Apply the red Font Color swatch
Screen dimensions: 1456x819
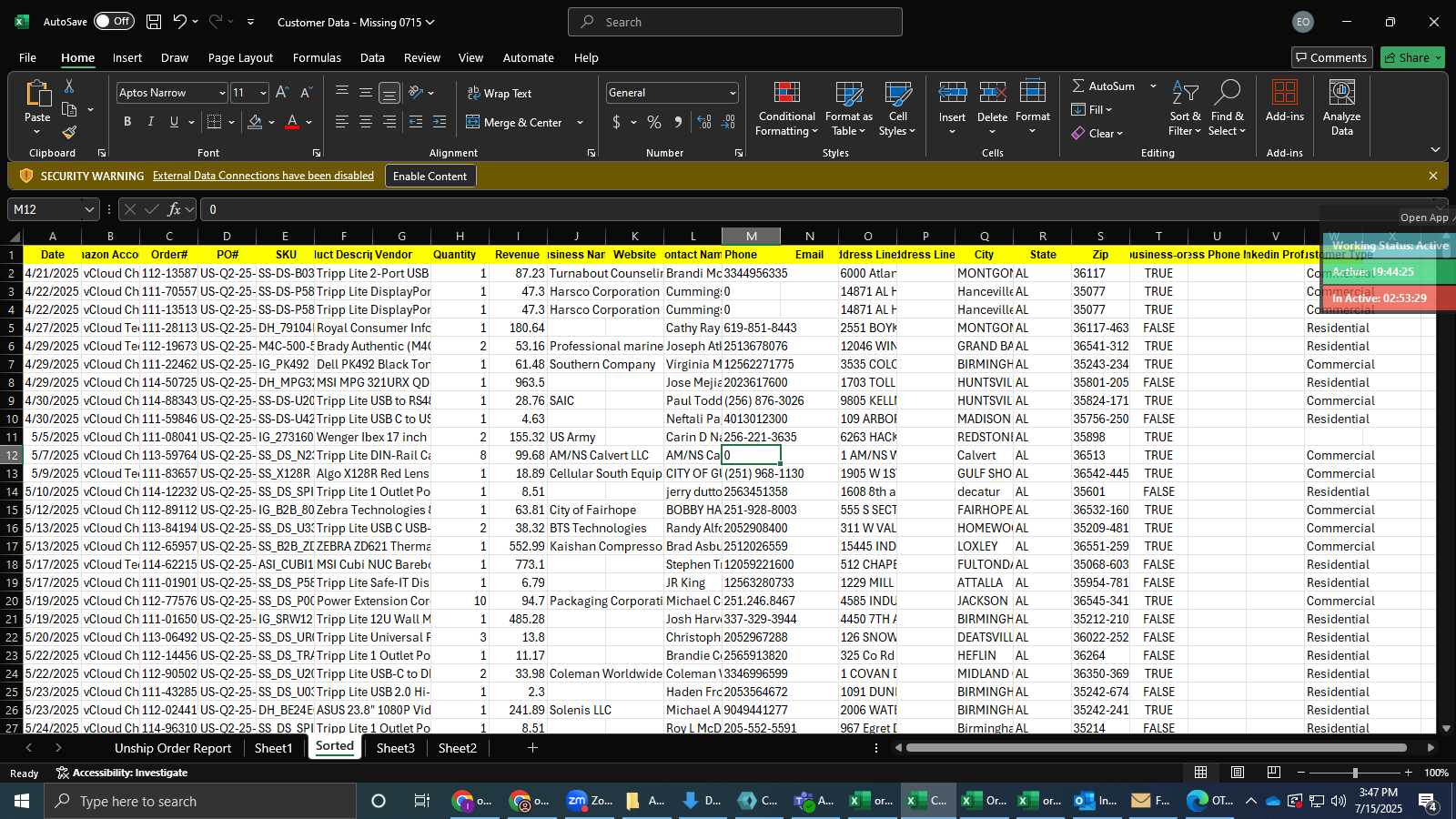point(292,122)
